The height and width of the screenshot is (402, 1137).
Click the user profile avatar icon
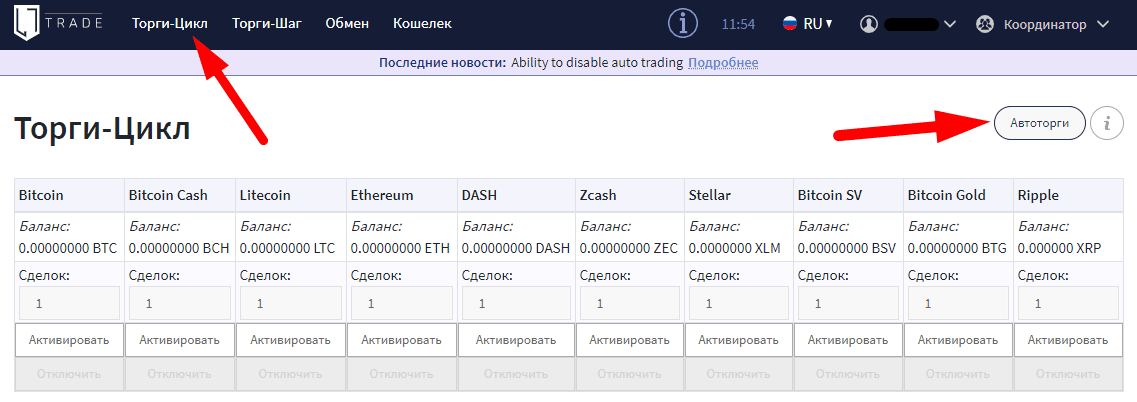870,24
